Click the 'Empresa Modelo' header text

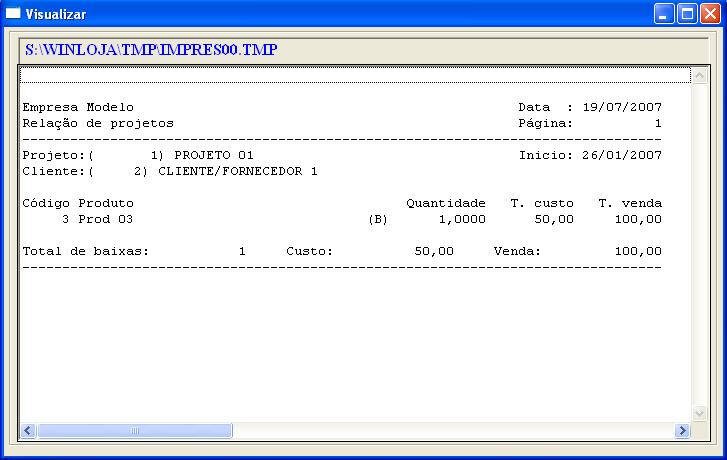coord(78,107)
